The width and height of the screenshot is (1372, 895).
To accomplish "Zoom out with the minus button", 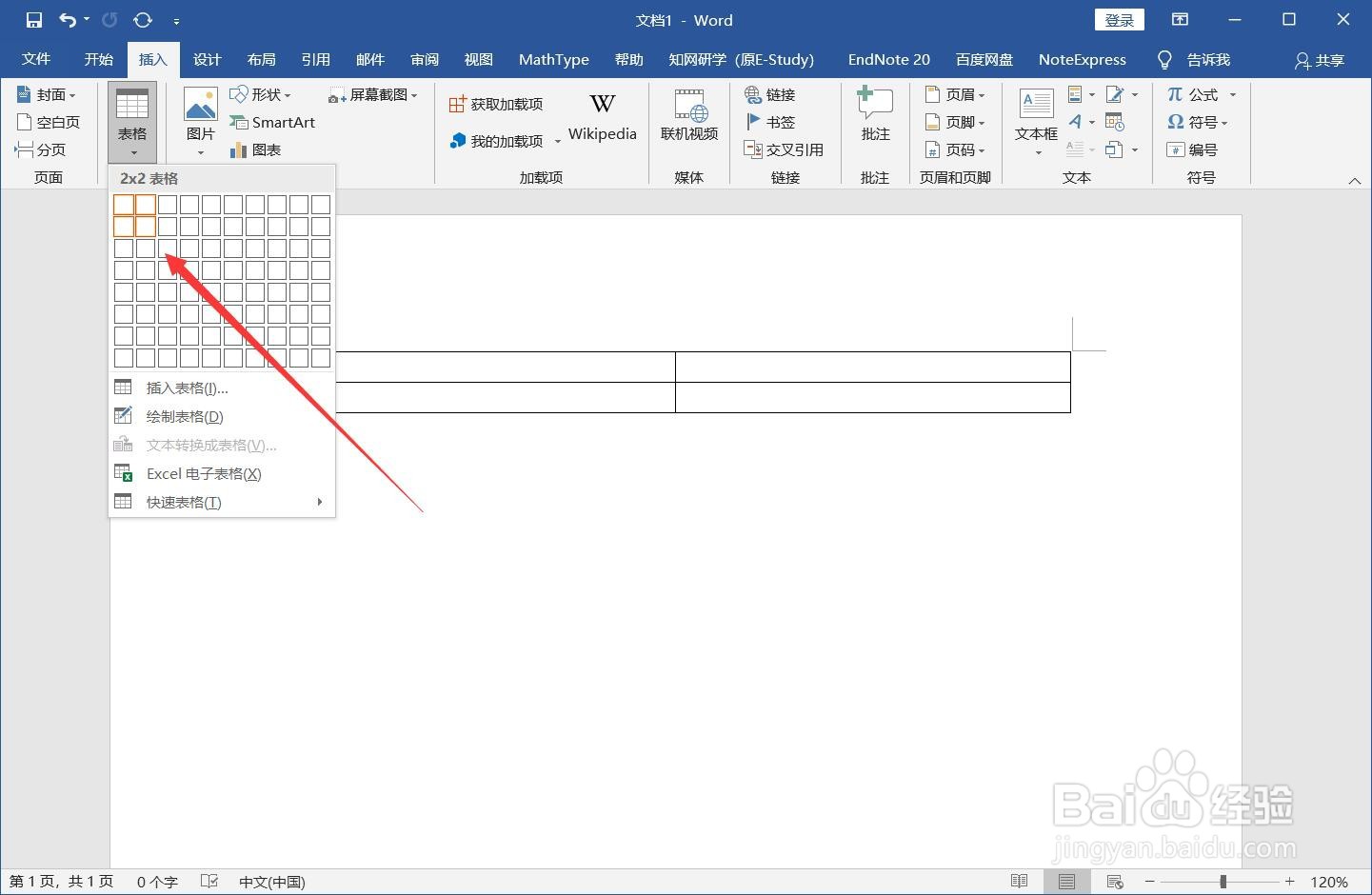I will [x=1150, y=882].
